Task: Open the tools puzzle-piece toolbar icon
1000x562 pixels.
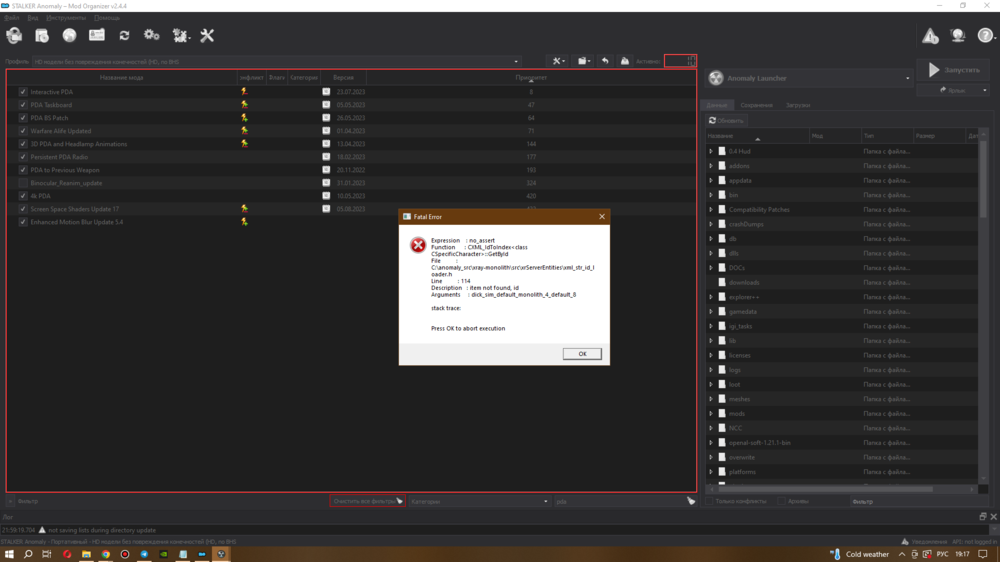Action: 180,36
